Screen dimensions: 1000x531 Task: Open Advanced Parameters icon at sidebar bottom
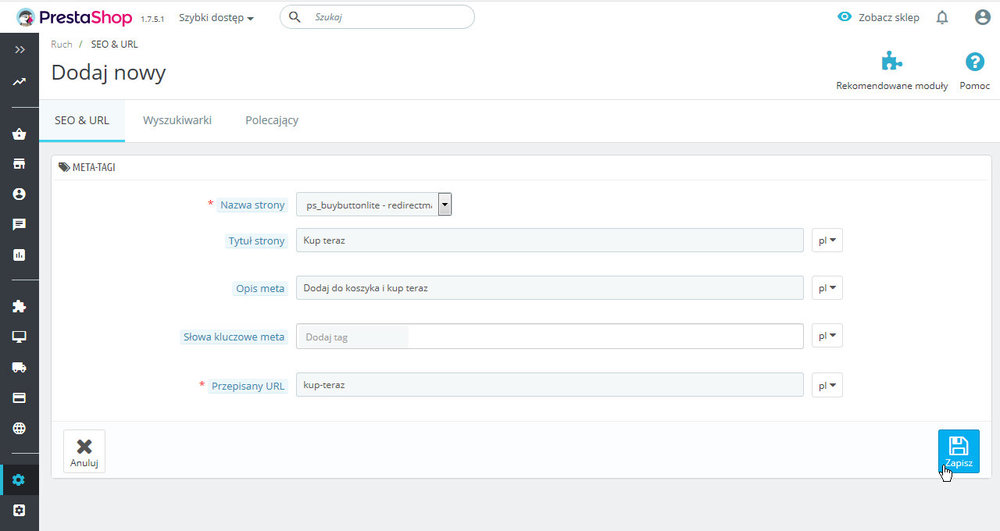pyautogui.click(x=19, y=510)
